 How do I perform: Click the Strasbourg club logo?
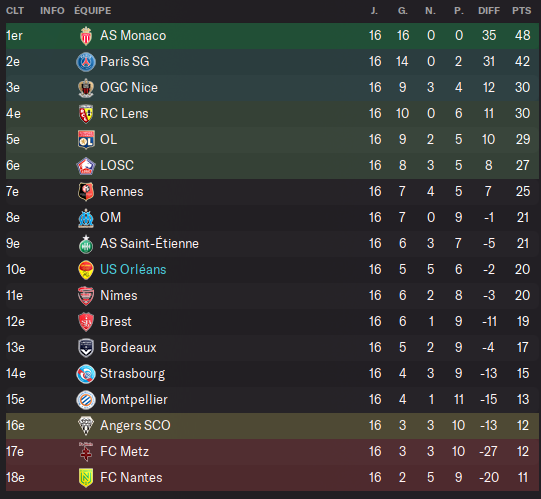pyautogui.click(x=86, y=374)
